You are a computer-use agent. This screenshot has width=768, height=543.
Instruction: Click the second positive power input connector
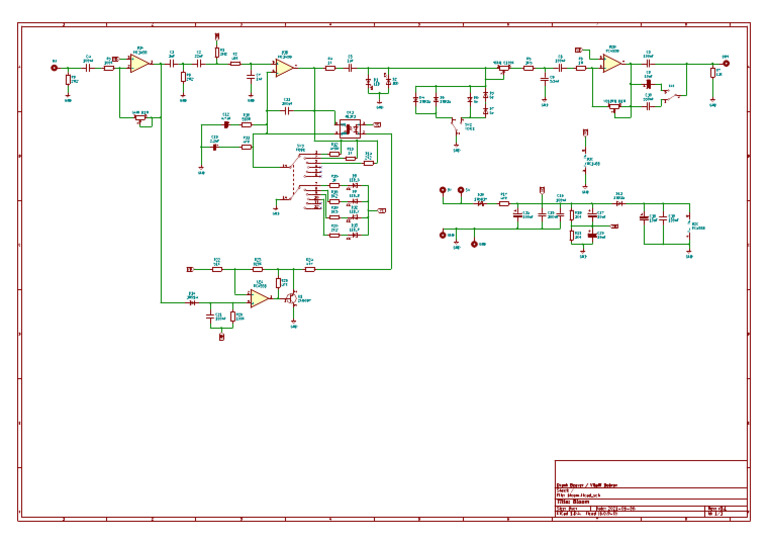[461, 190]
